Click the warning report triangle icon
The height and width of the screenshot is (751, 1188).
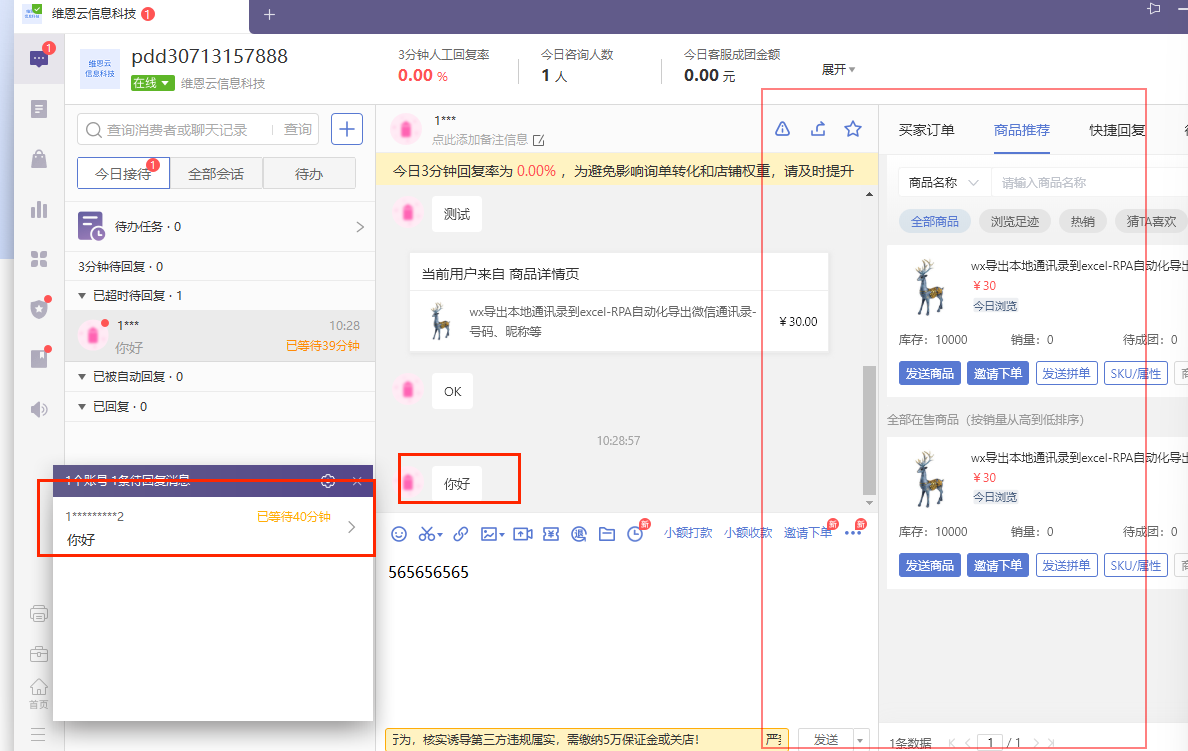pyautogui.click(x=783, y=128)
